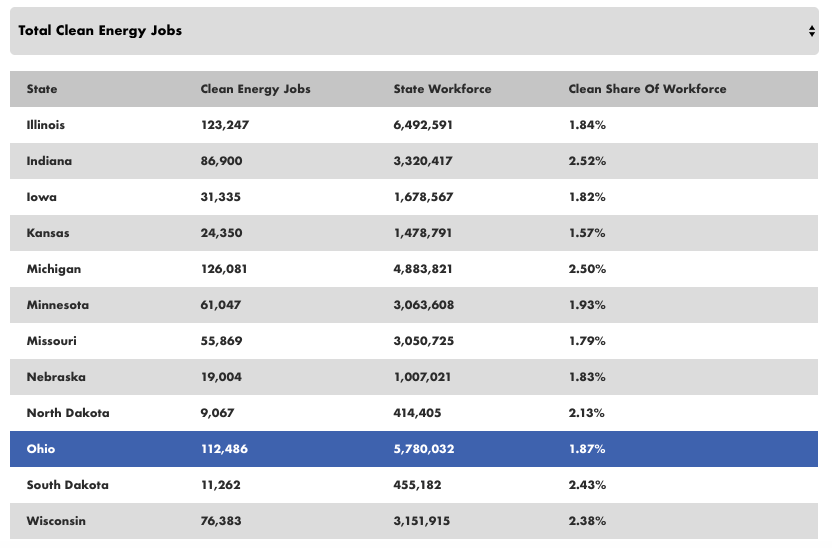832x548 pixels.
Task: Click the Missouri state entry
Action: point(51,341)
